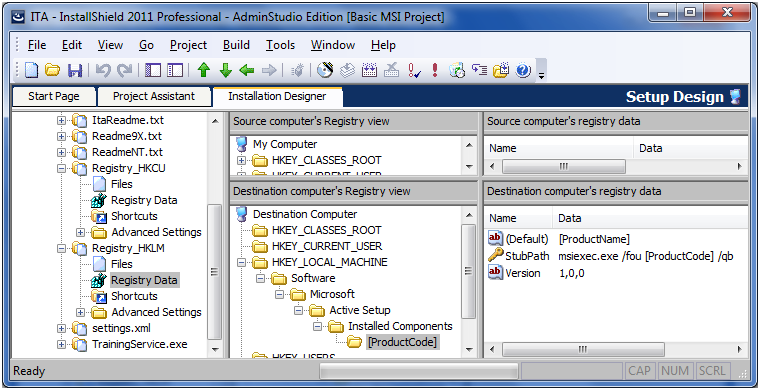Click the green down arrow icon
760x390 pixels.
pos(225,71)
